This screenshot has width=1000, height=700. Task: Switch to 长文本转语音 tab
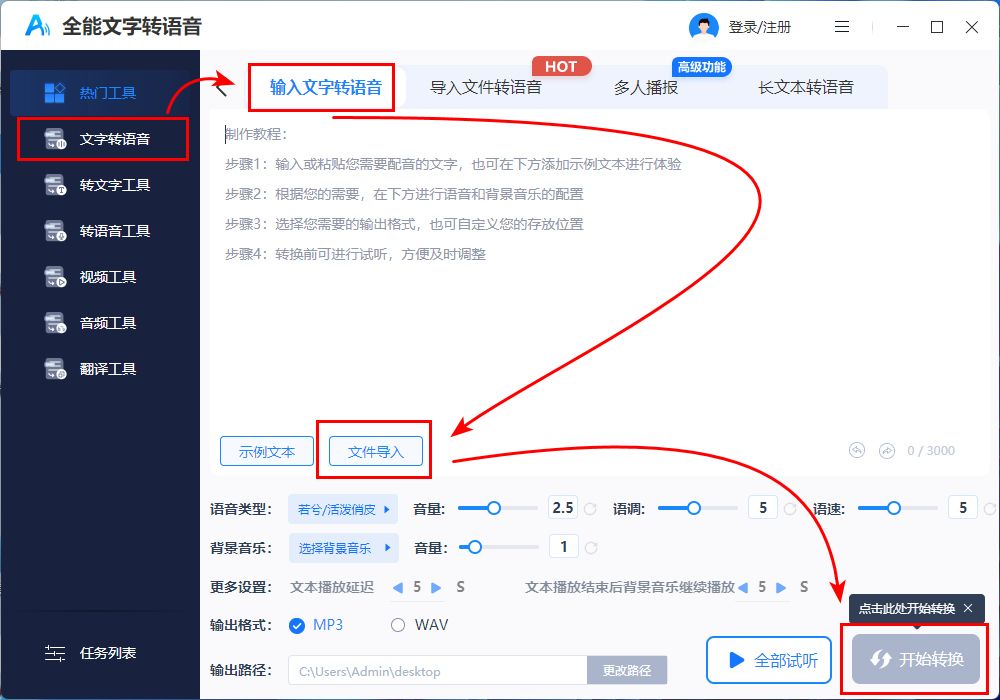[x=805, y=87]
